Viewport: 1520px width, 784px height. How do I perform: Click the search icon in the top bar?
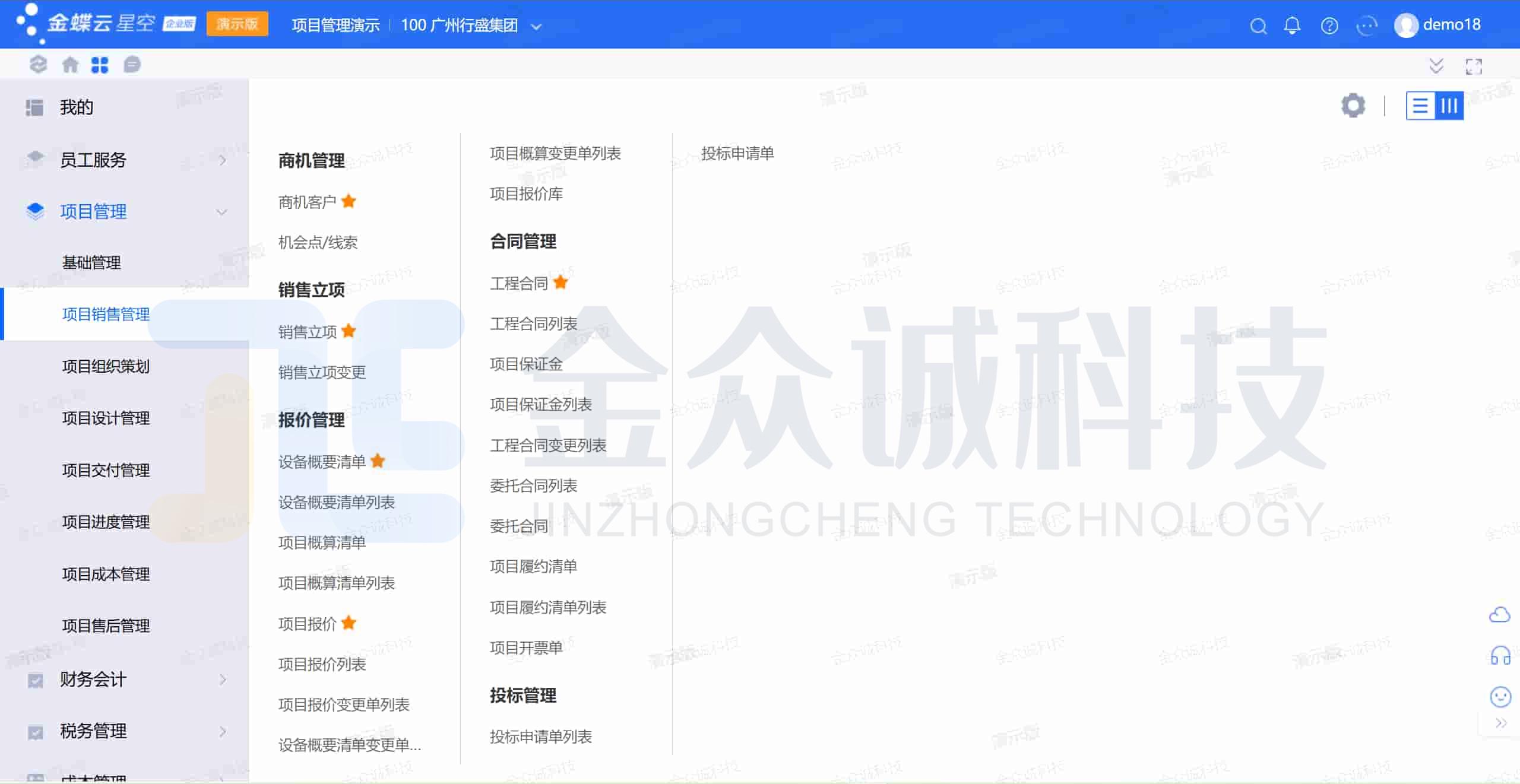click(x=1259, y=26)
